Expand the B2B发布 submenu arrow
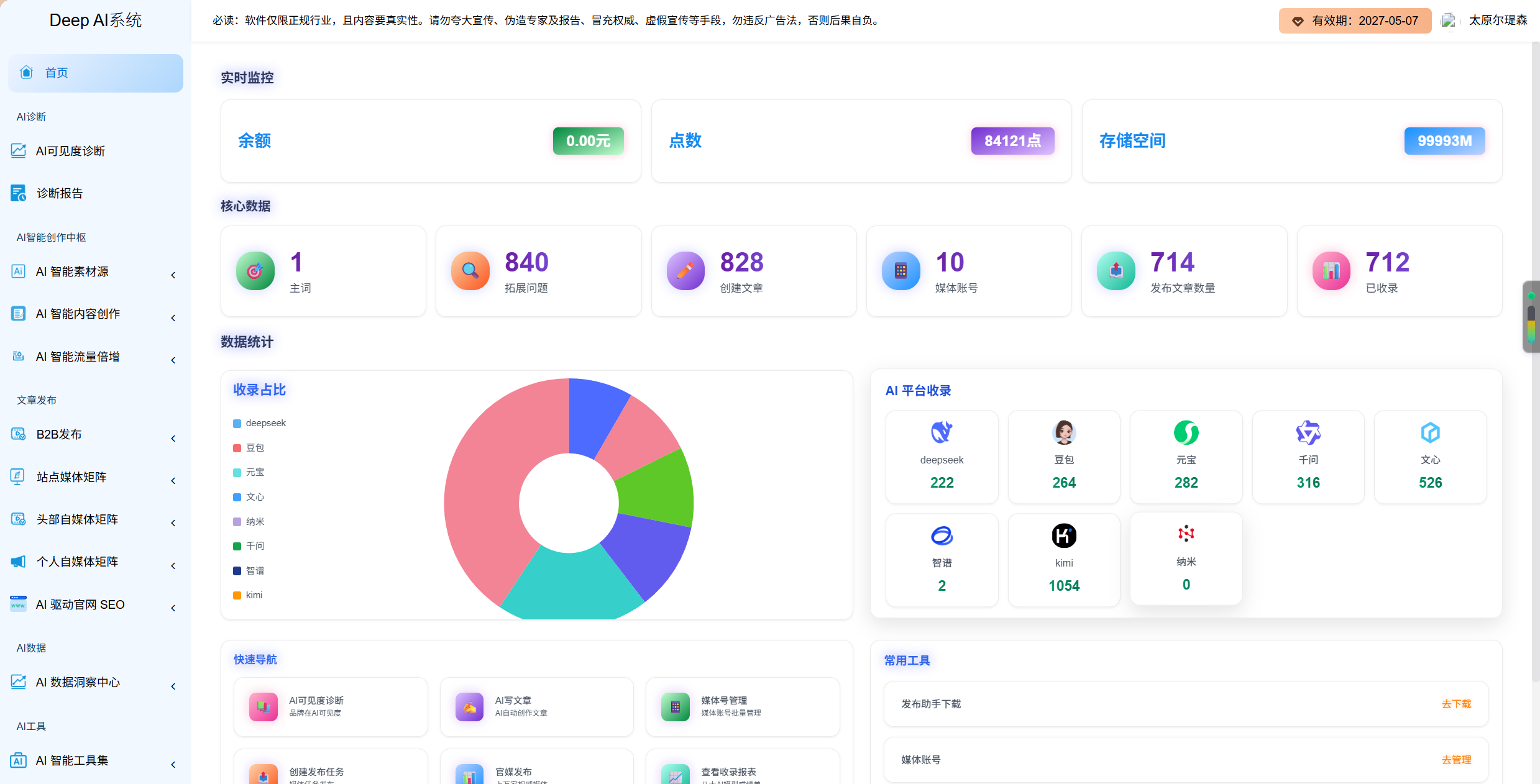The image size is (1540, 784). tap(173, 438)
